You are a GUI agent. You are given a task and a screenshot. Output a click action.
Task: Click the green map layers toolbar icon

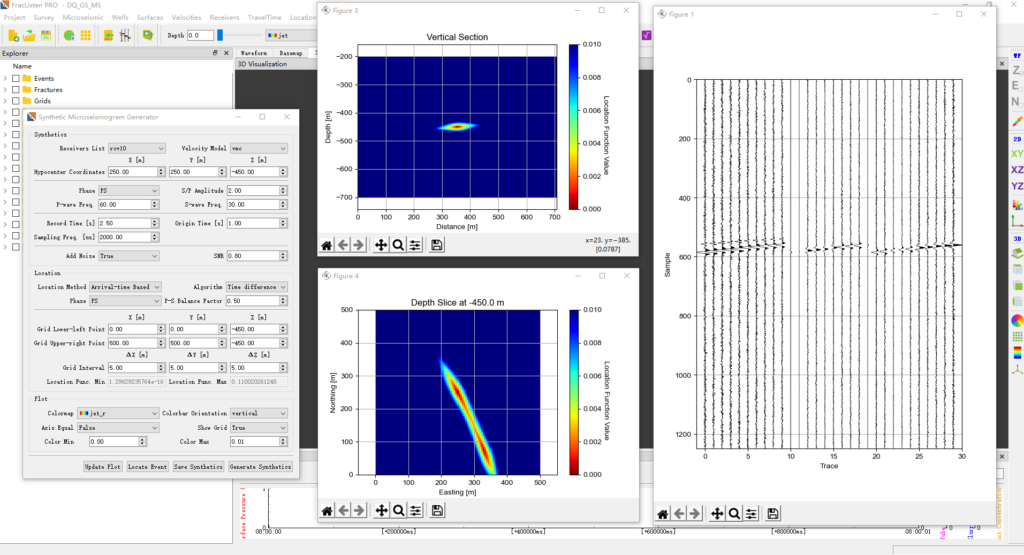point(148,35)
